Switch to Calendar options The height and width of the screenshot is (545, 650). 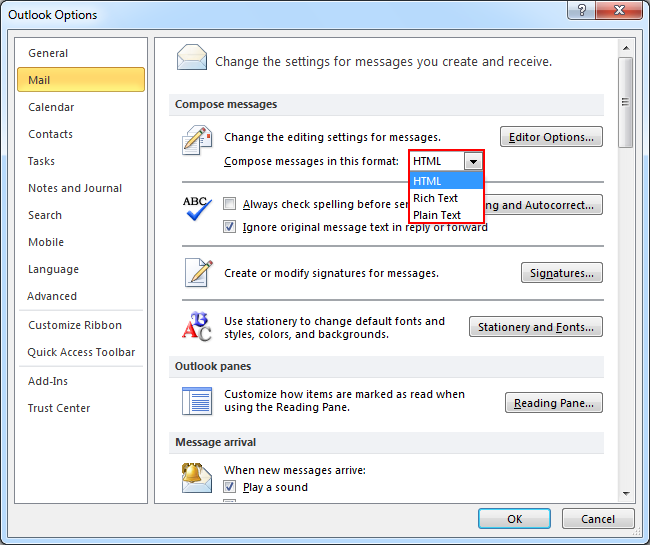(x=81, y=107)
